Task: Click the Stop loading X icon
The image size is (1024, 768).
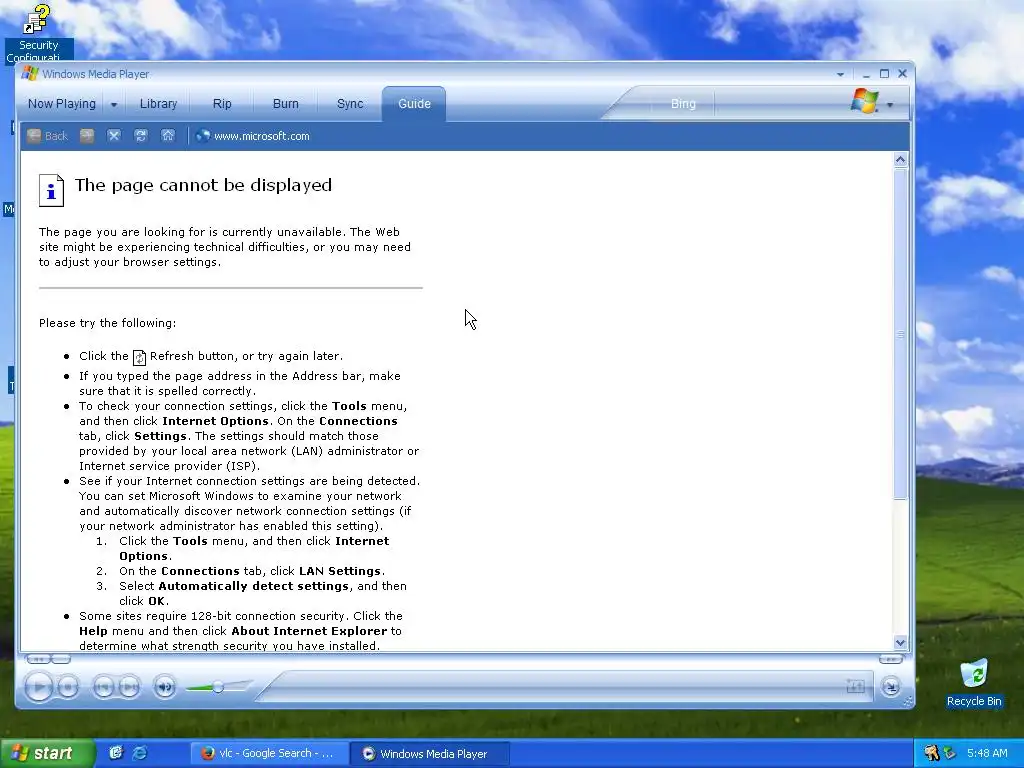Action: 114,136
